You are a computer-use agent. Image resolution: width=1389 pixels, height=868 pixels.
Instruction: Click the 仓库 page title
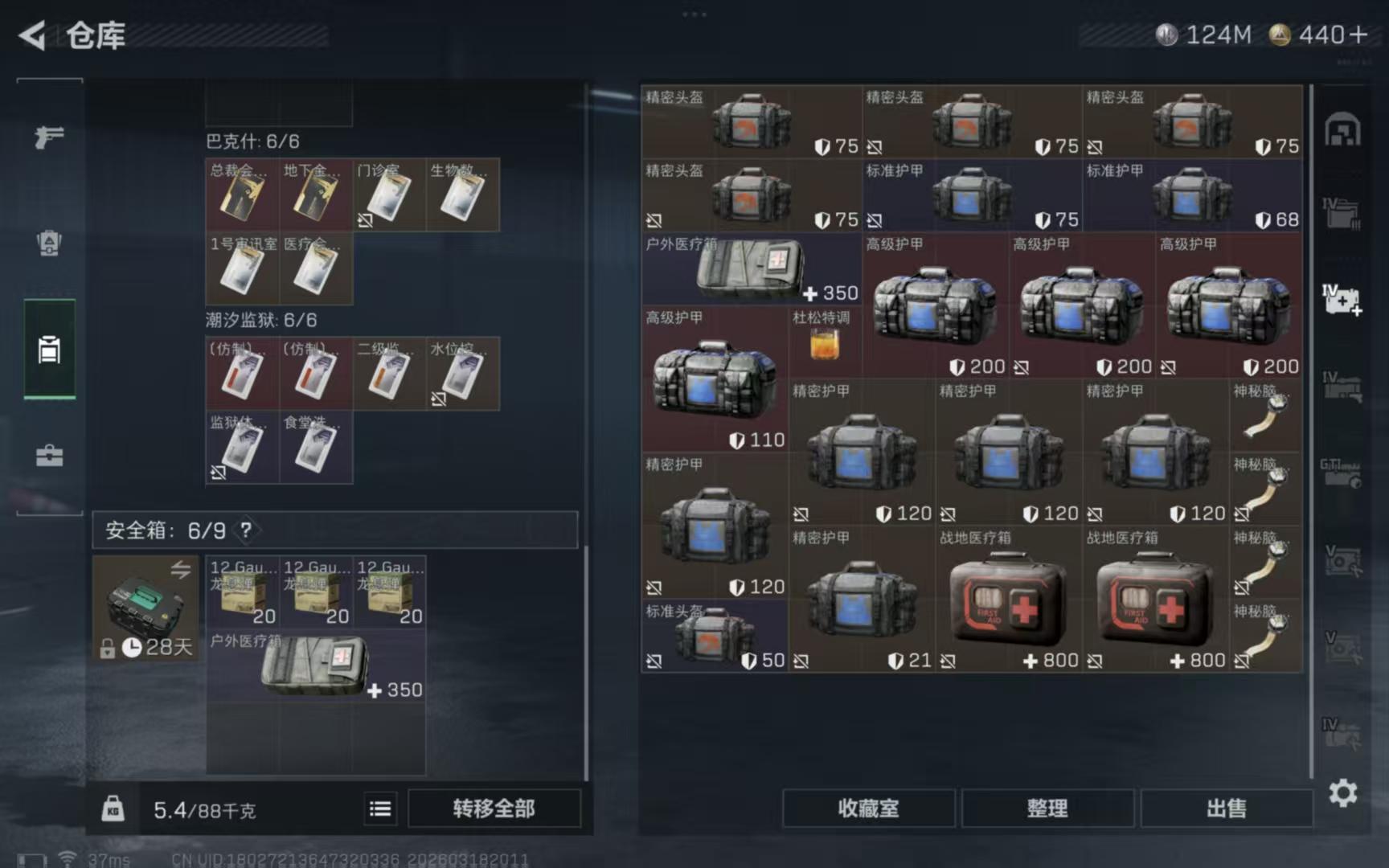[x=96, y=35]
